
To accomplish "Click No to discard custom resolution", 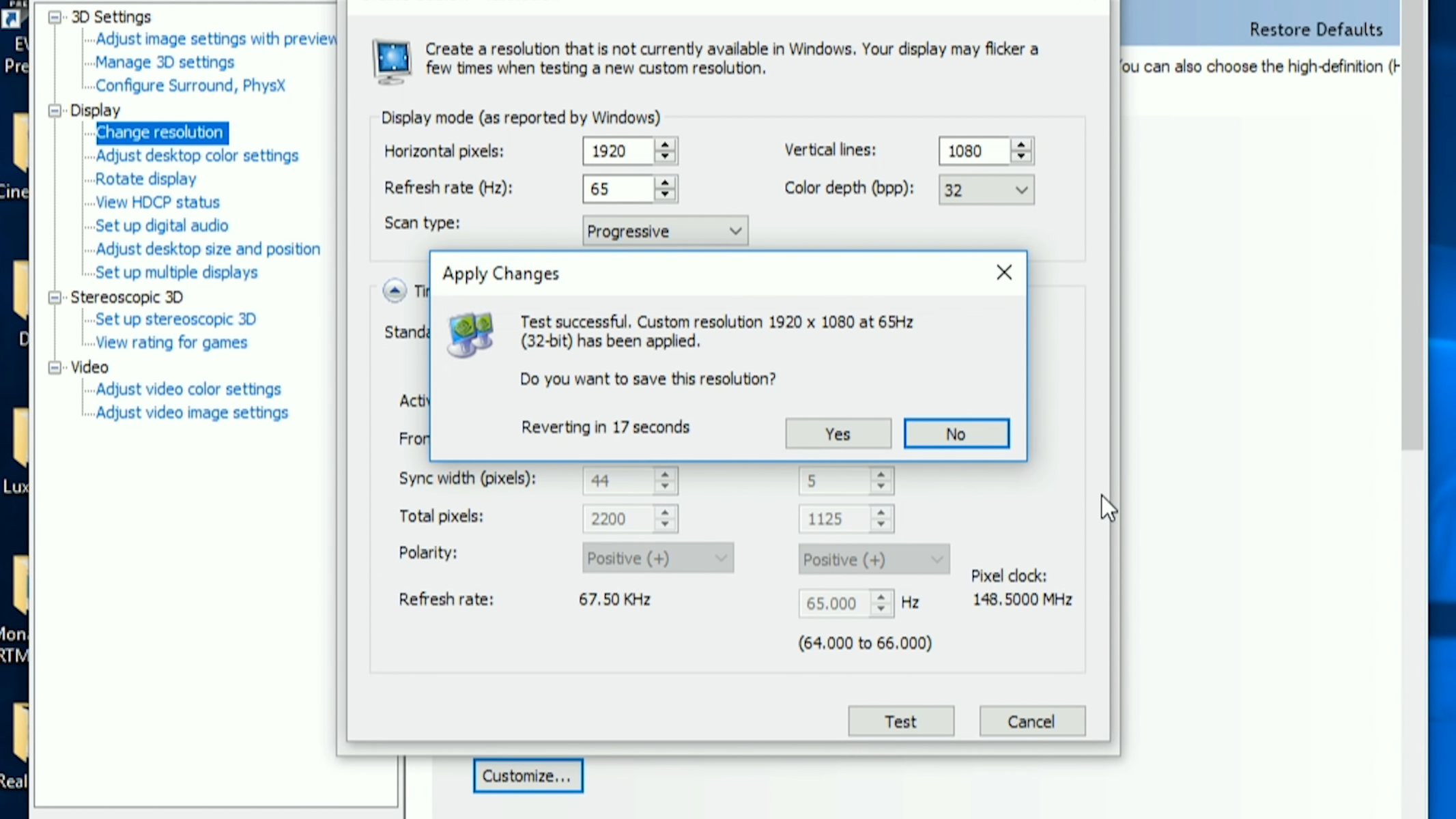I will tap(956, 434).
